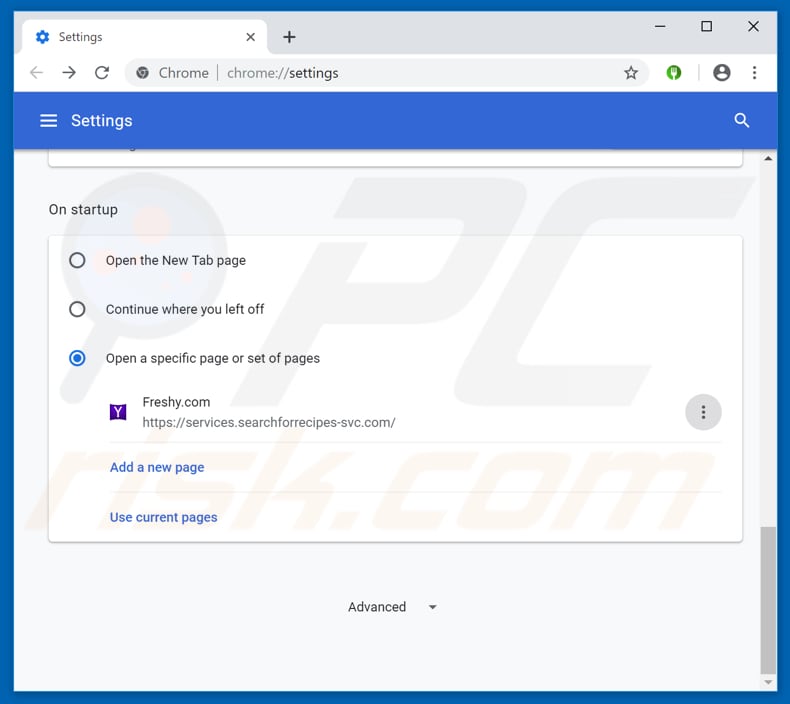Go back using the back arrow
Screen dimensions: 790x704
[x=36, y=73]
